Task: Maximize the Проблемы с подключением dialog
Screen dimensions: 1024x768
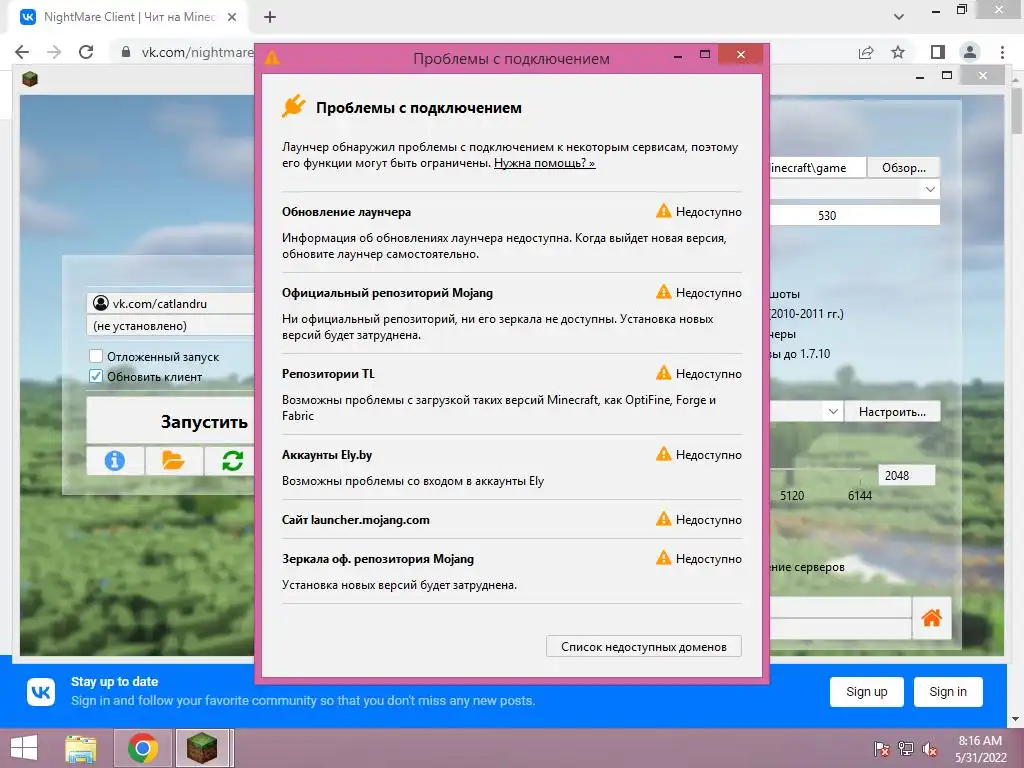Action: pyautogui.click(x=705, y=55)
